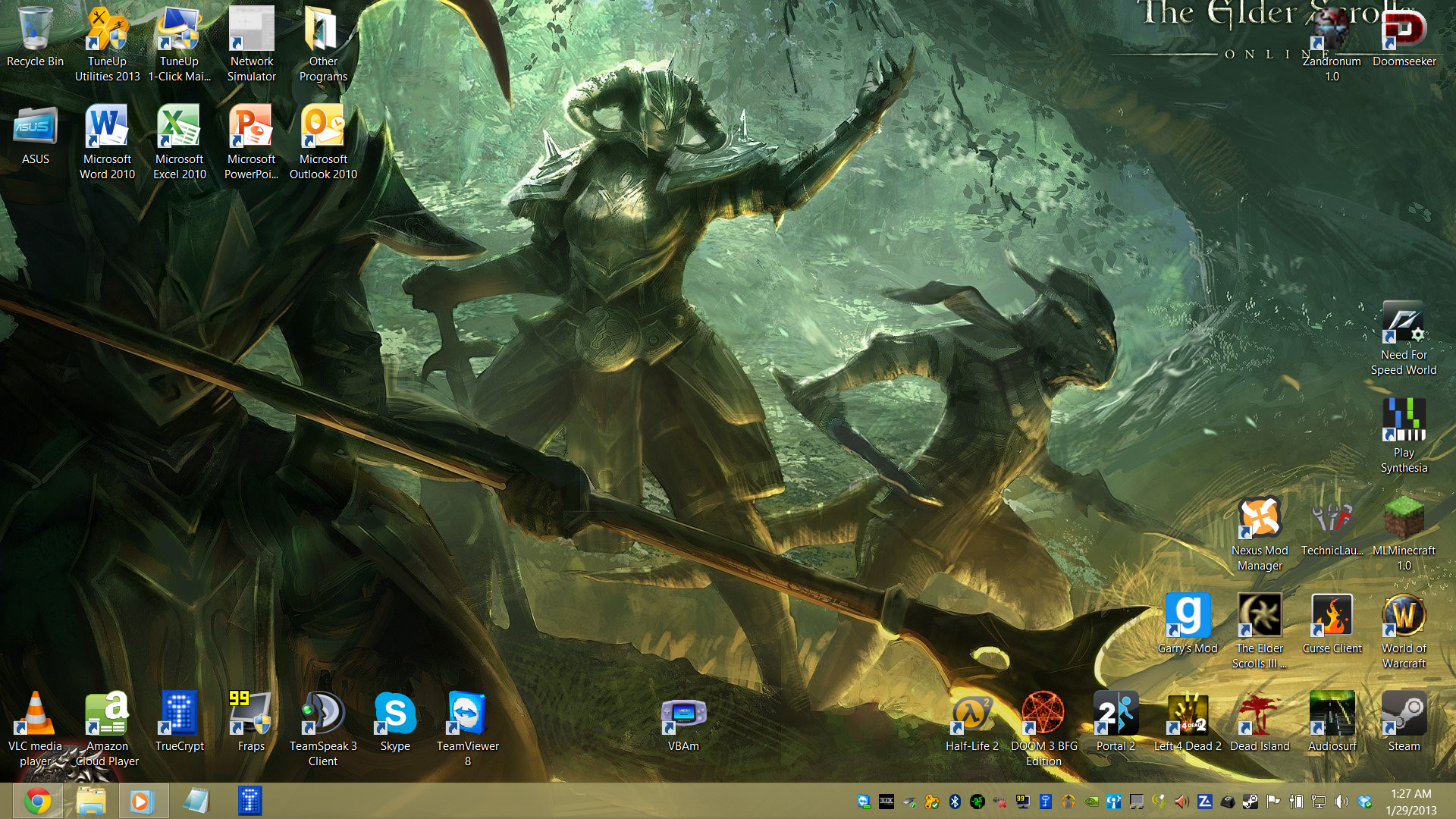Click the Dropbox system tray icon
Screen dimensions: 1456x819
click(1364, 802)
